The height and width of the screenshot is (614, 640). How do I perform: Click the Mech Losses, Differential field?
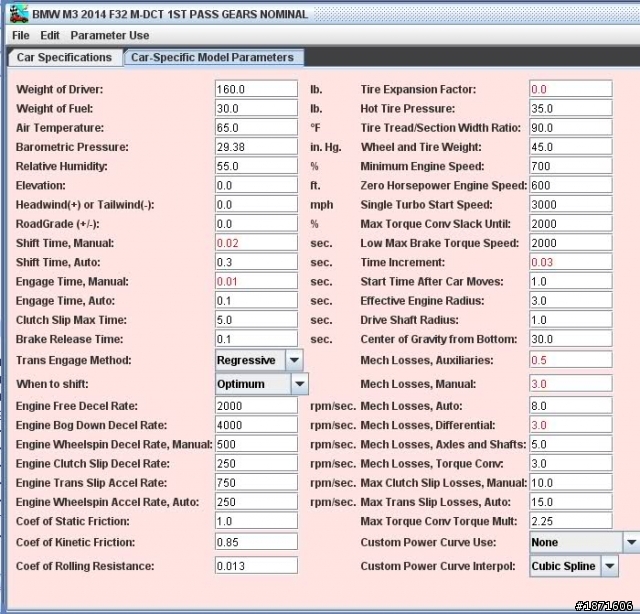tap(571, 425)
